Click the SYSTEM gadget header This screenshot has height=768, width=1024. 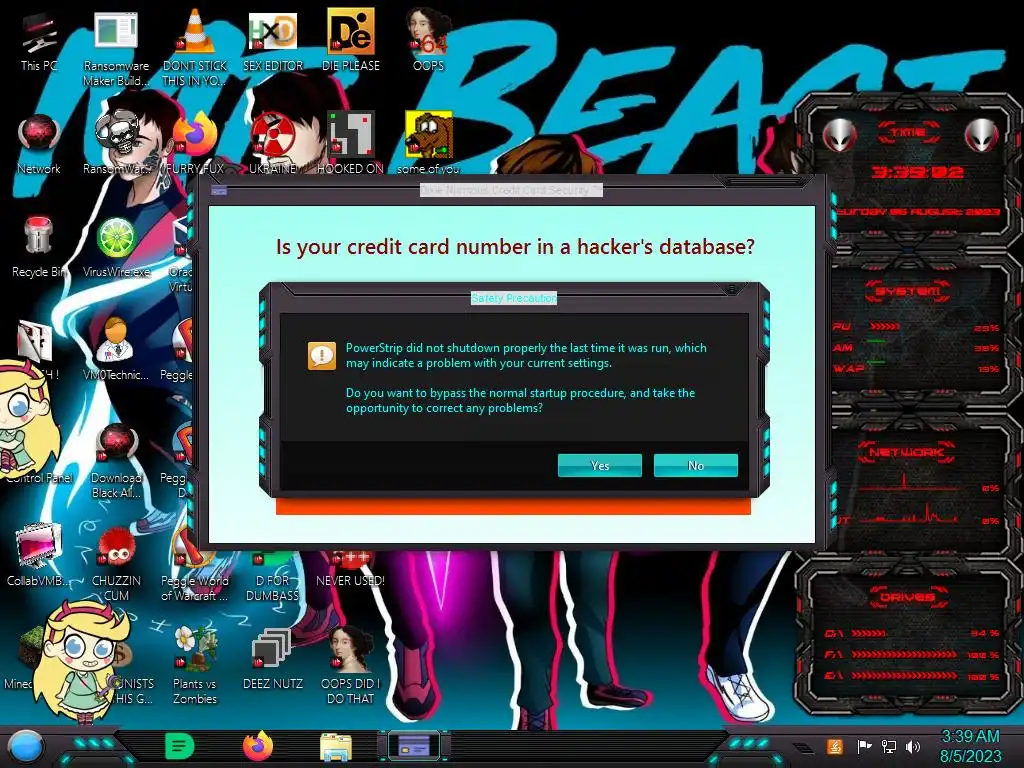click(908, 291)
